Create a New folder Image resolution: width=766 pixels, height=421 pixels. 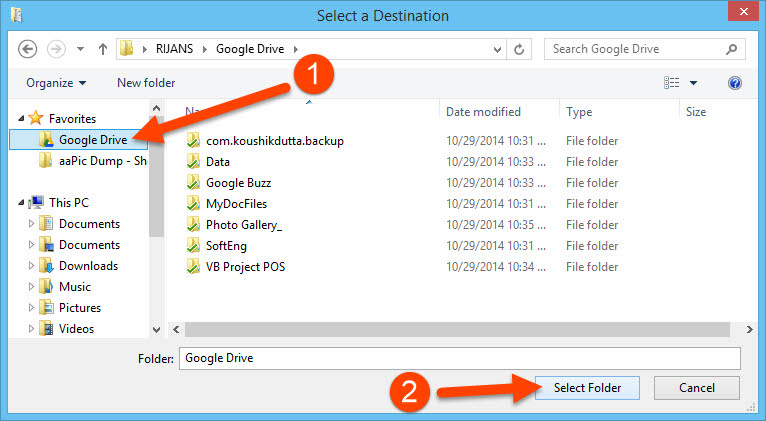[x=146, y=83]
